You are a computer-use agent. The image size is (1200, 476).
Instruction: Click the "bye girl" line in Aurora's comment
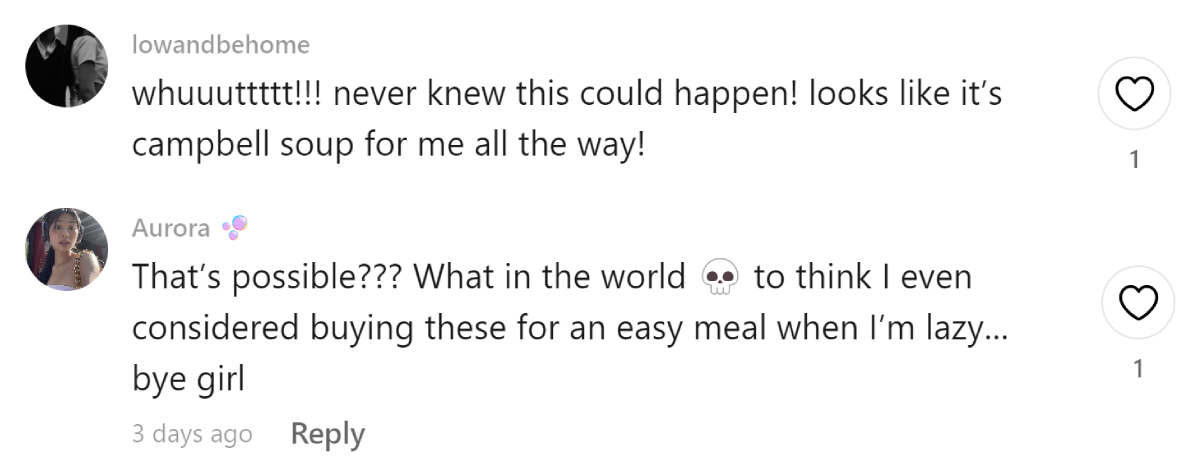coord(188,381)
